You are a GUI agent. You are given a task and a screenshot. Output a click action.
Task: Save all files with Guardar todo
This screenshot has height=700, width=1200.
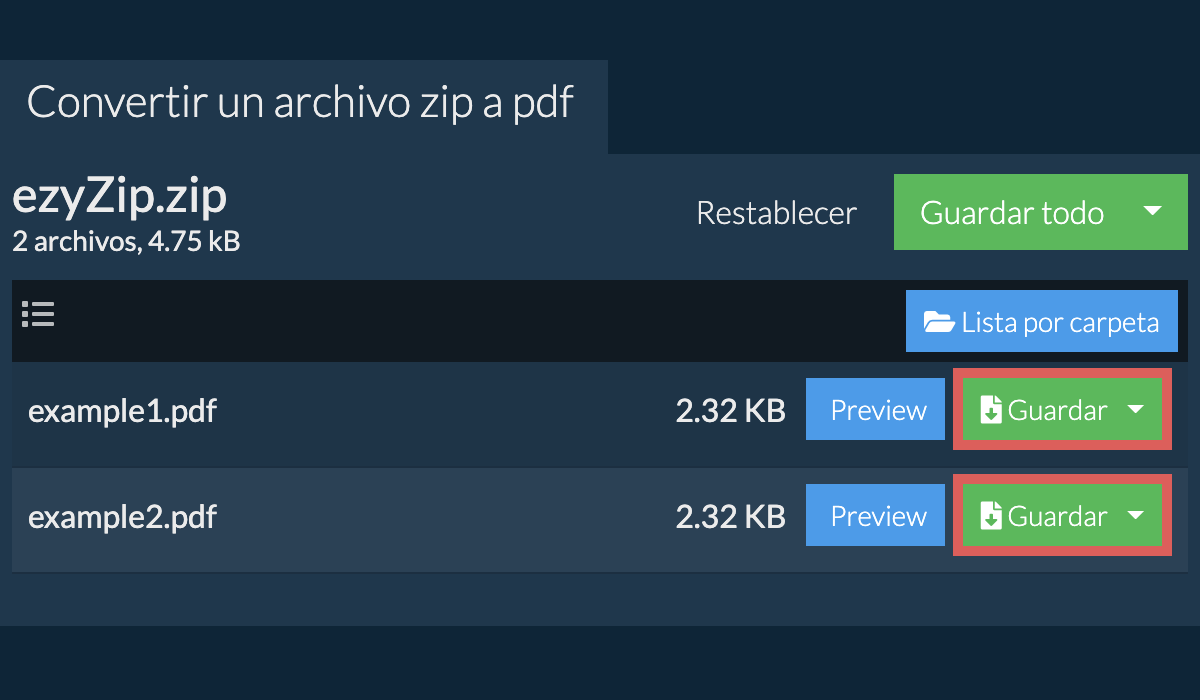[1013, 212]
